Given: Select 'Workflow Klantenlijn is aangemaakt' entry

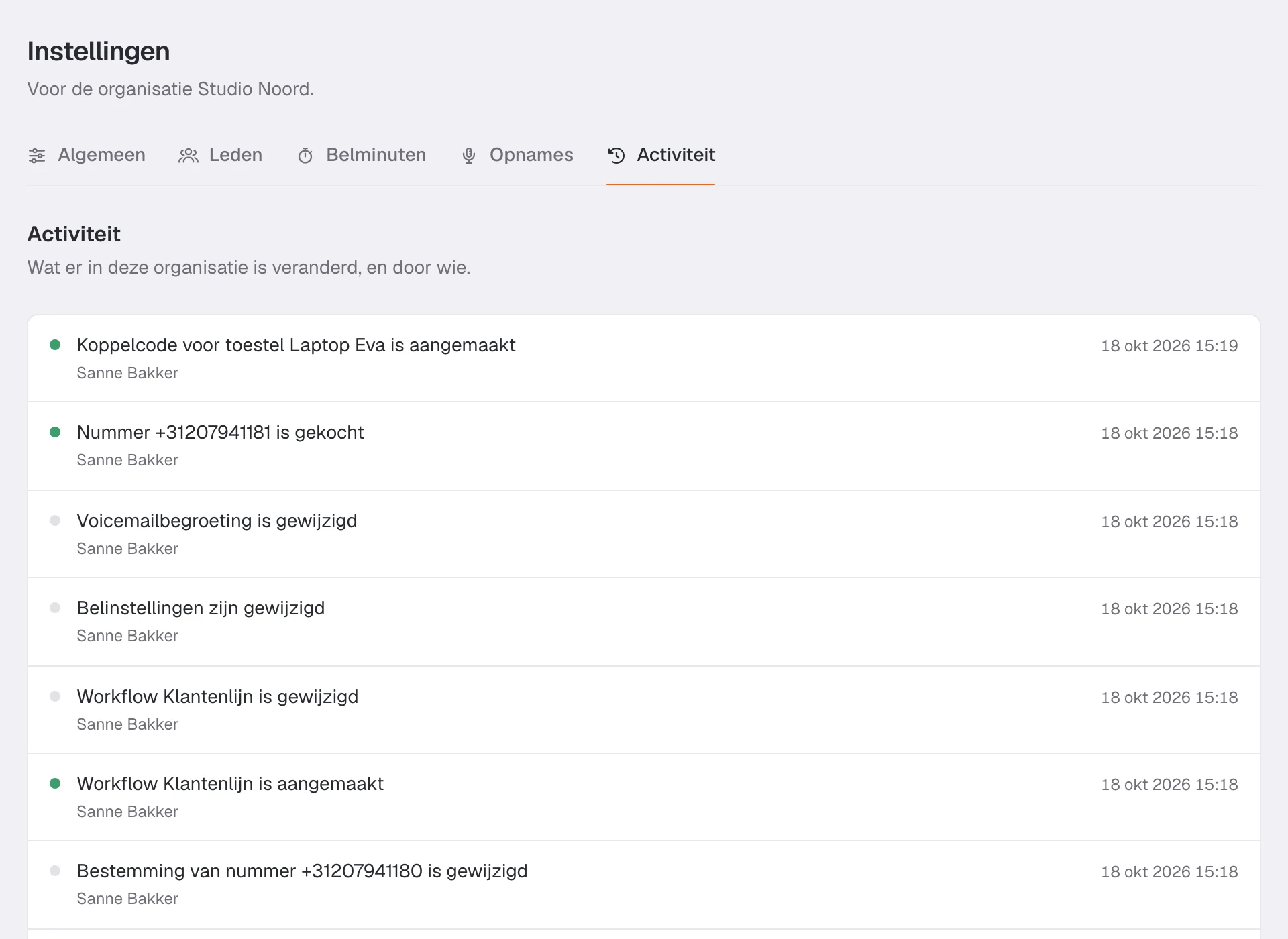Looking at the screenshot, I should click(x=230, y=784).
